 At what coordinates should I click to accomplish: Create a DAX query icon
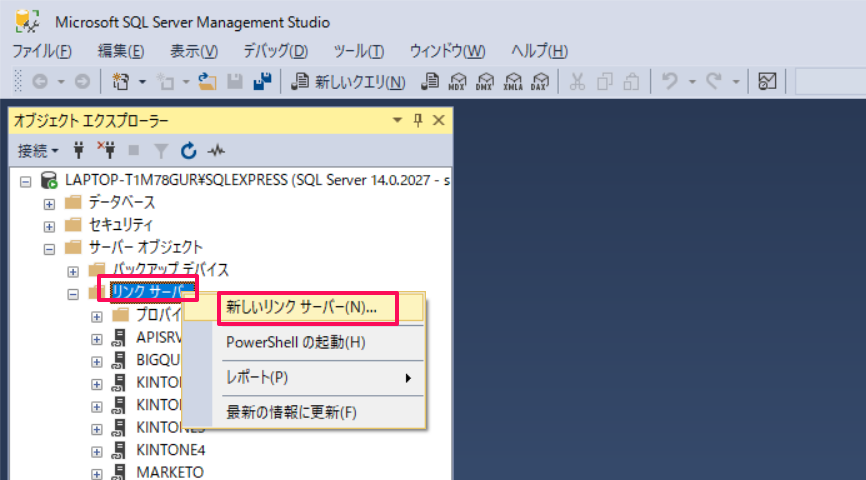point(540,82)
